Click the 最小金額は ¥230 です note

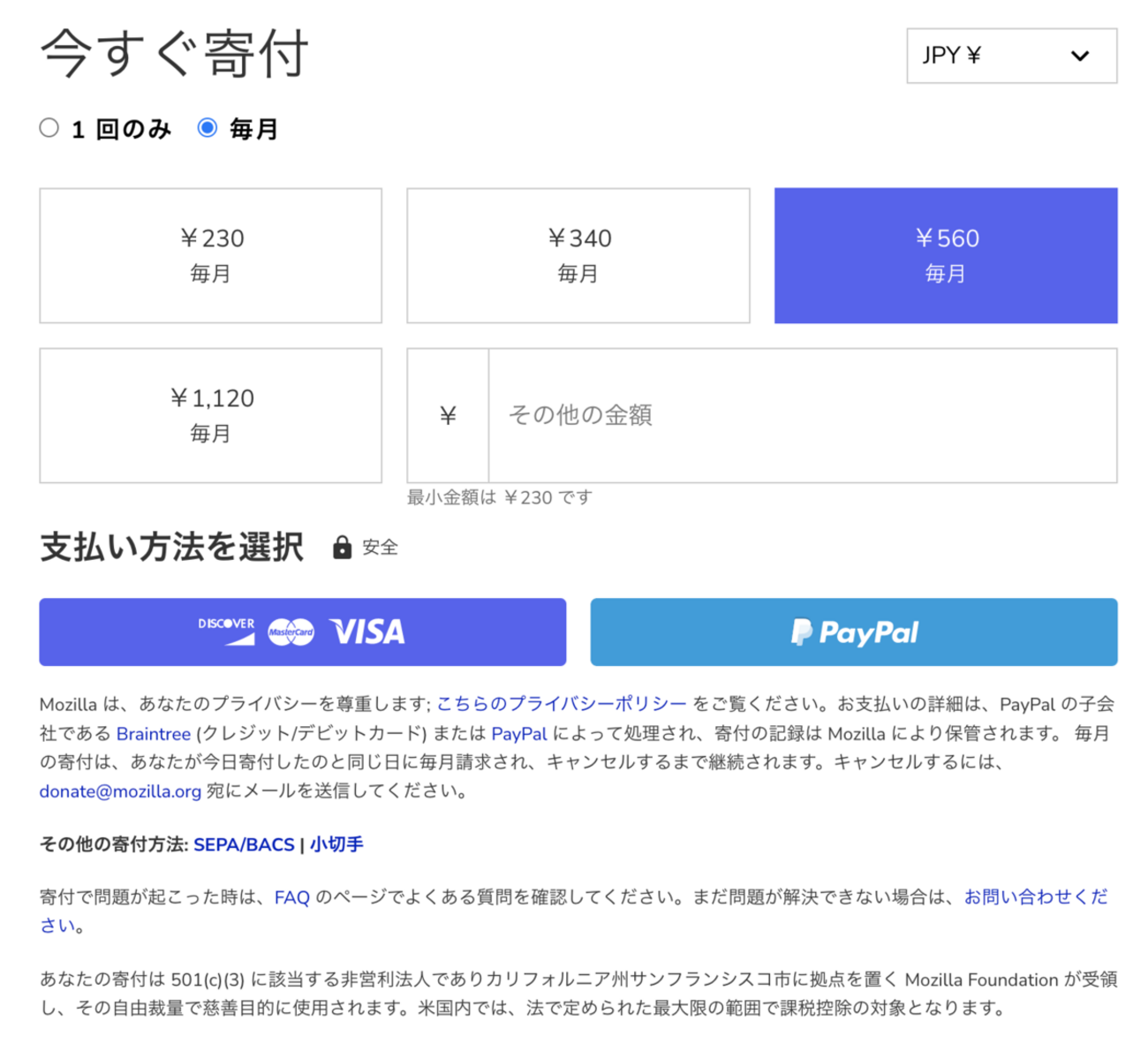point(500,498)
